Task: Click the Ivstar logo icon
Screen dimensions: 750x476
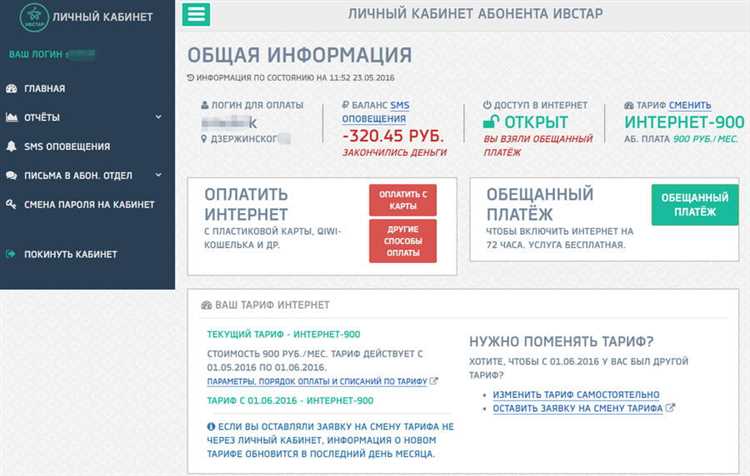Action: (34, 17)
